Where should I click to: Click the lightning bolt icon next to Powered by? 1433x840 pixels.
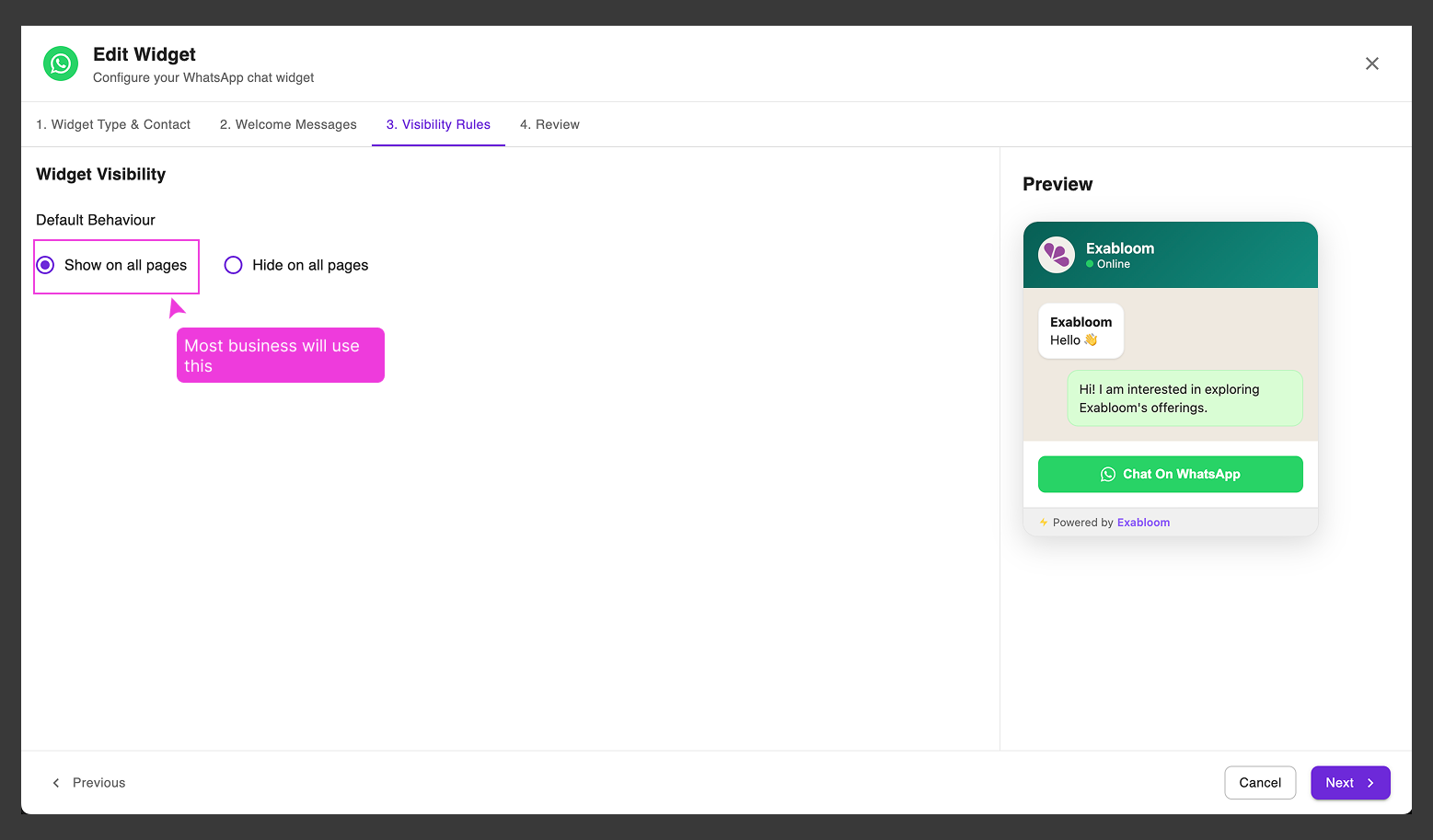pyautogui.click(x=1043, y=522)
